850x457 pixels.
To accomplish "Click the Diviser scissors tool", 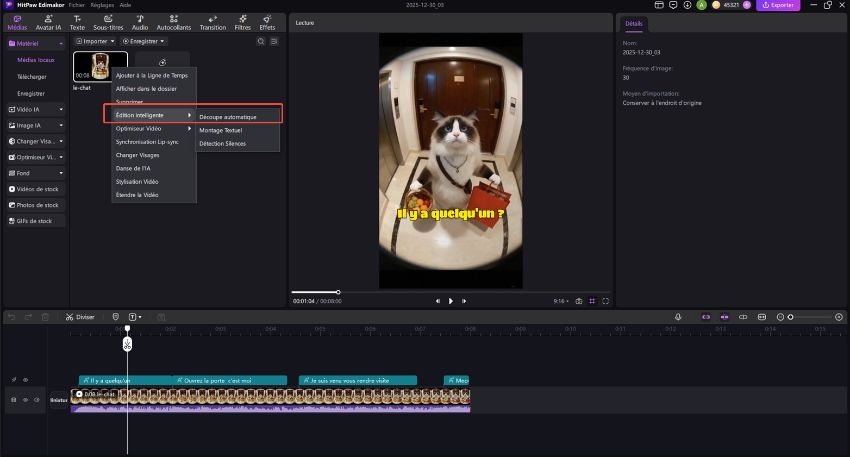I will coord(80,317).
